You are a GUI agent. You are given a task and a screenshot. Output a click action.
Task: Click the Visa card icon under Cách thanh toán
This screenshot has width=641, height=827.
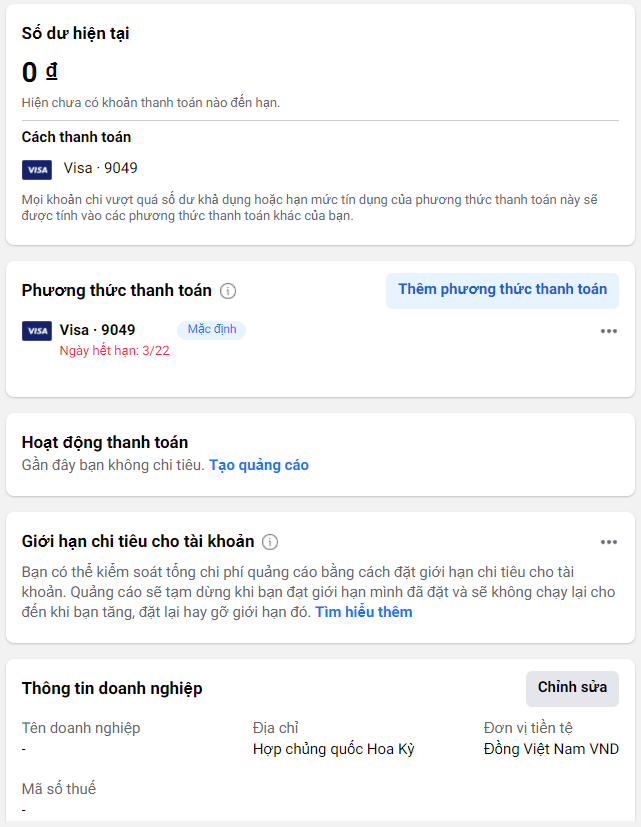[36, 169]
